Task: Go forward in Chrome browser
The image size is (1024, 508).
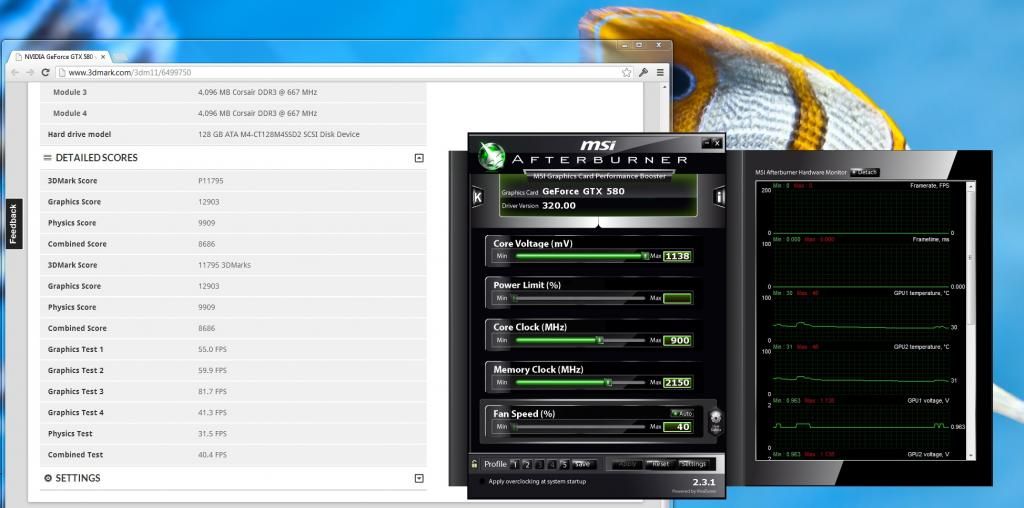Action: 30,72
